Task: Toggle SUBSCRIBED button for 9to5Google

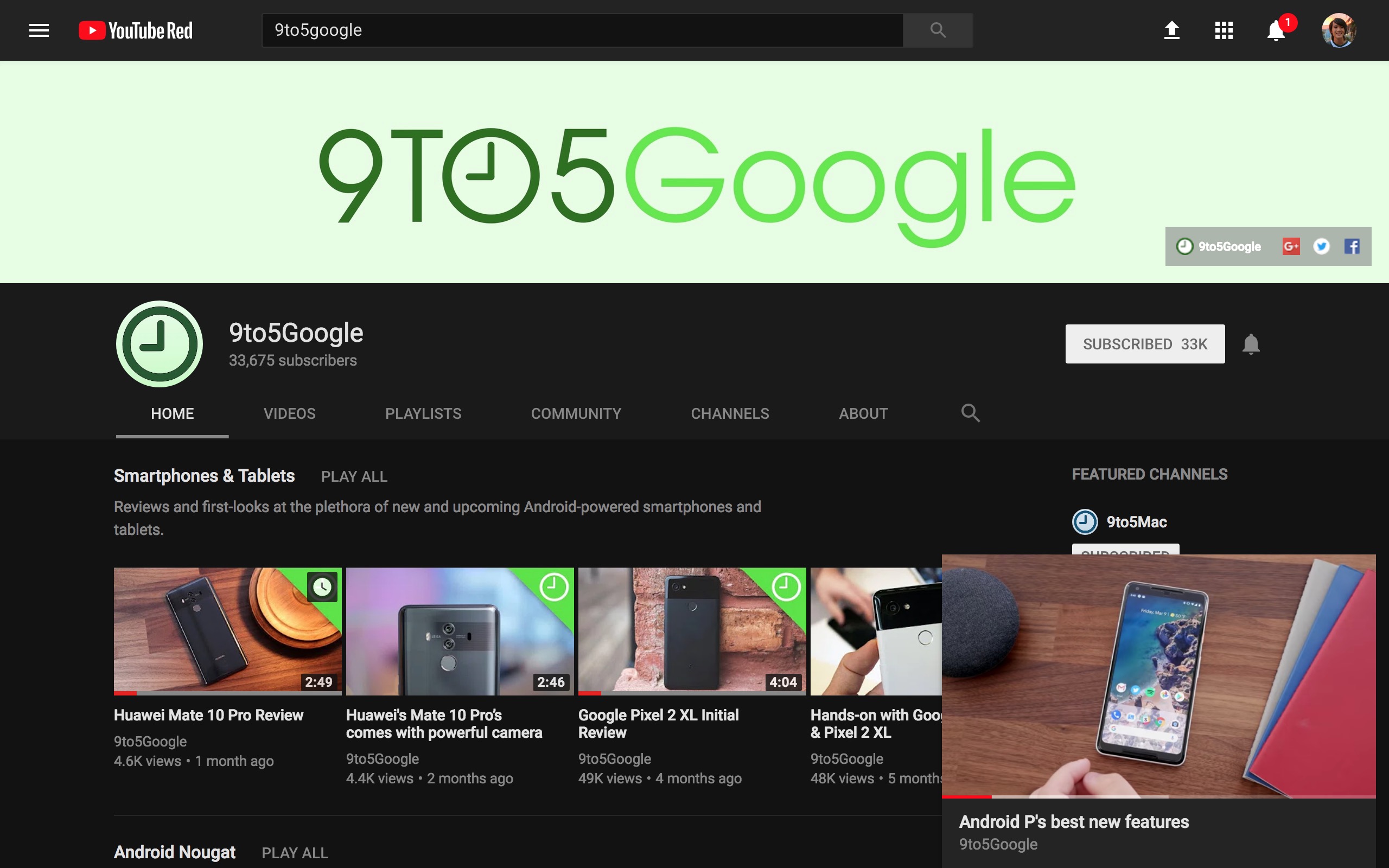Action: pyautogui.click(x=1145, y=343)
